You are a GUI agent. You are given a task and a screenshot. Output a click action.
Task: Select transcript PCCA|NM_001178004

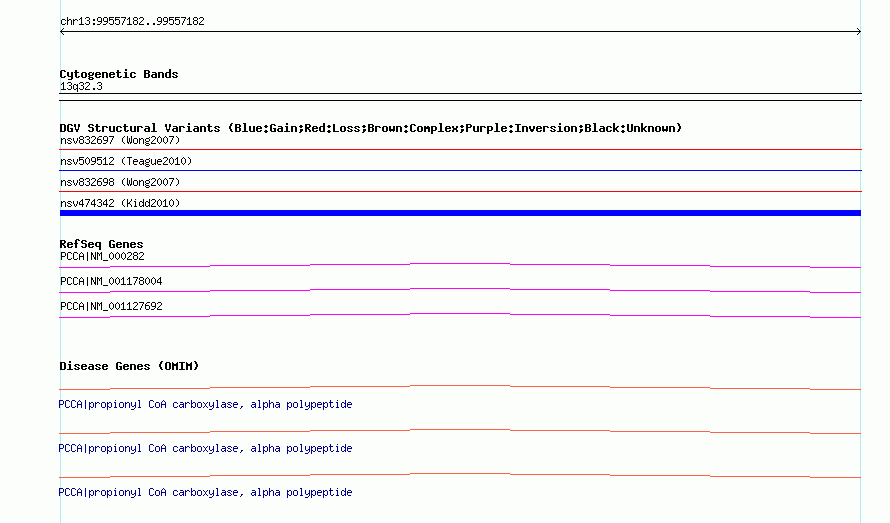pyautogui.click(x=111, y=282)
